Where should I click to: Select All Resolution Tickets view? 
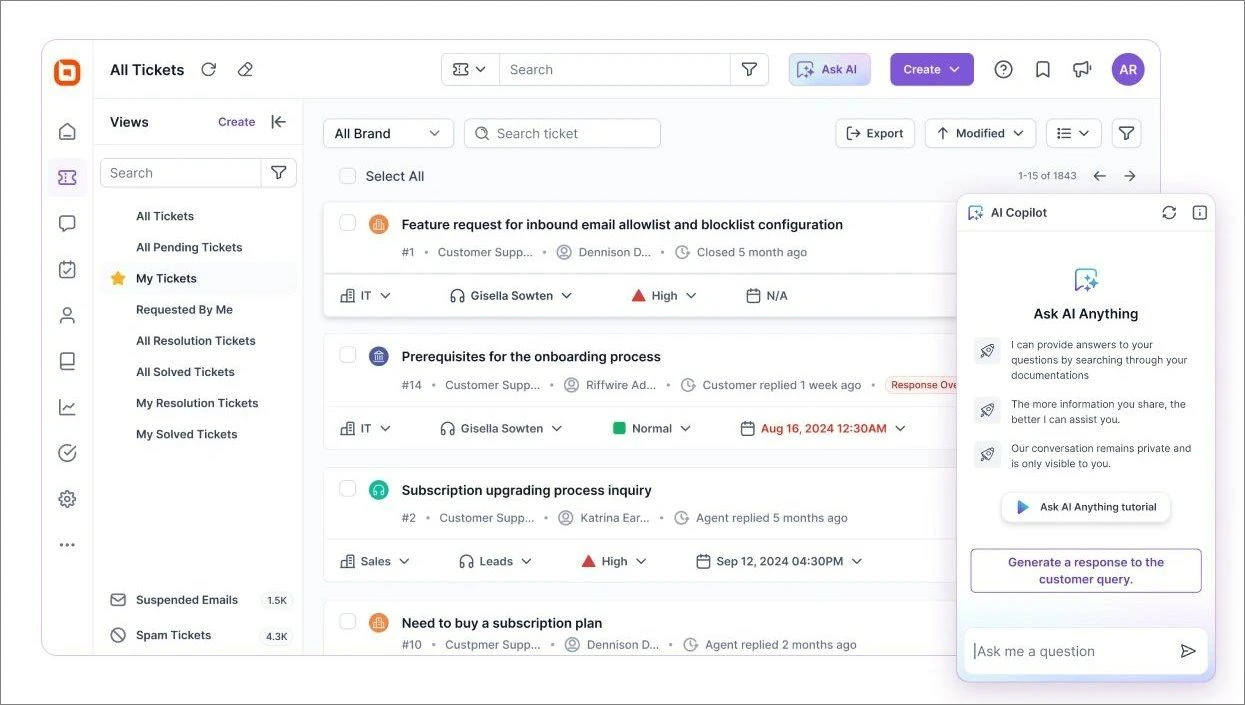click(x=196, y=340)
